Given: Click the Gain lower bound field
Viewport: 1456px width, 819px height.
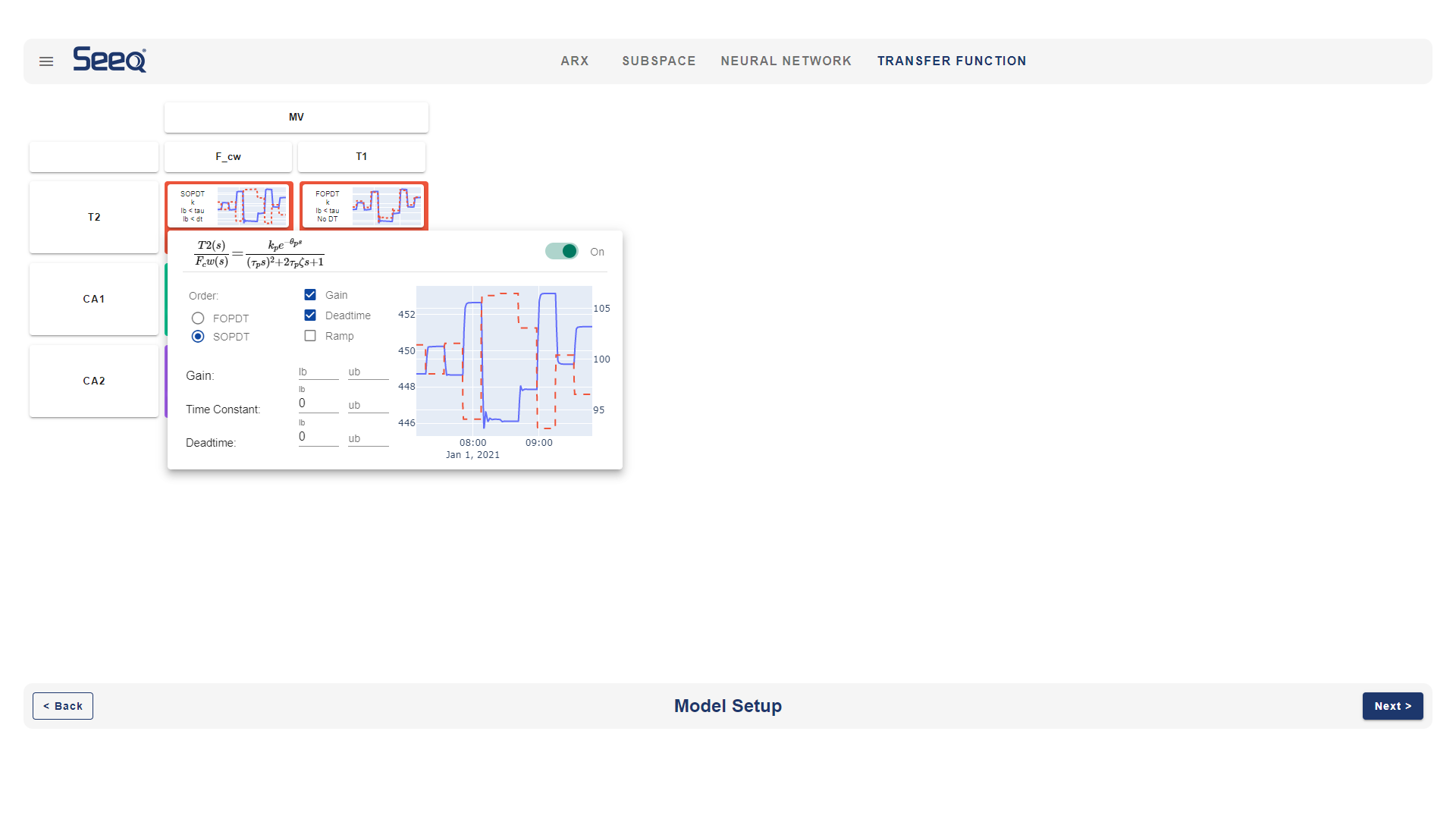Looking at the screenshot, I should click(318, 372).
